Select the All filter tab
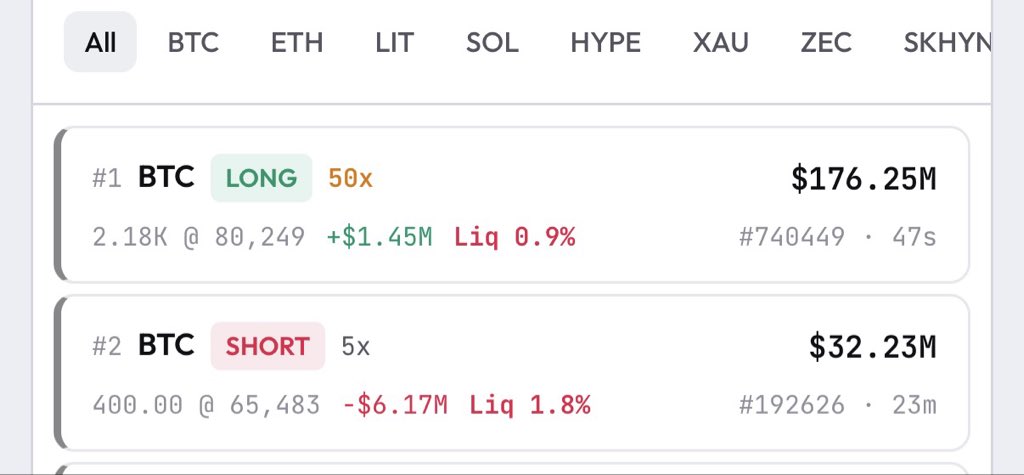1024x475 pixels. 100,42
